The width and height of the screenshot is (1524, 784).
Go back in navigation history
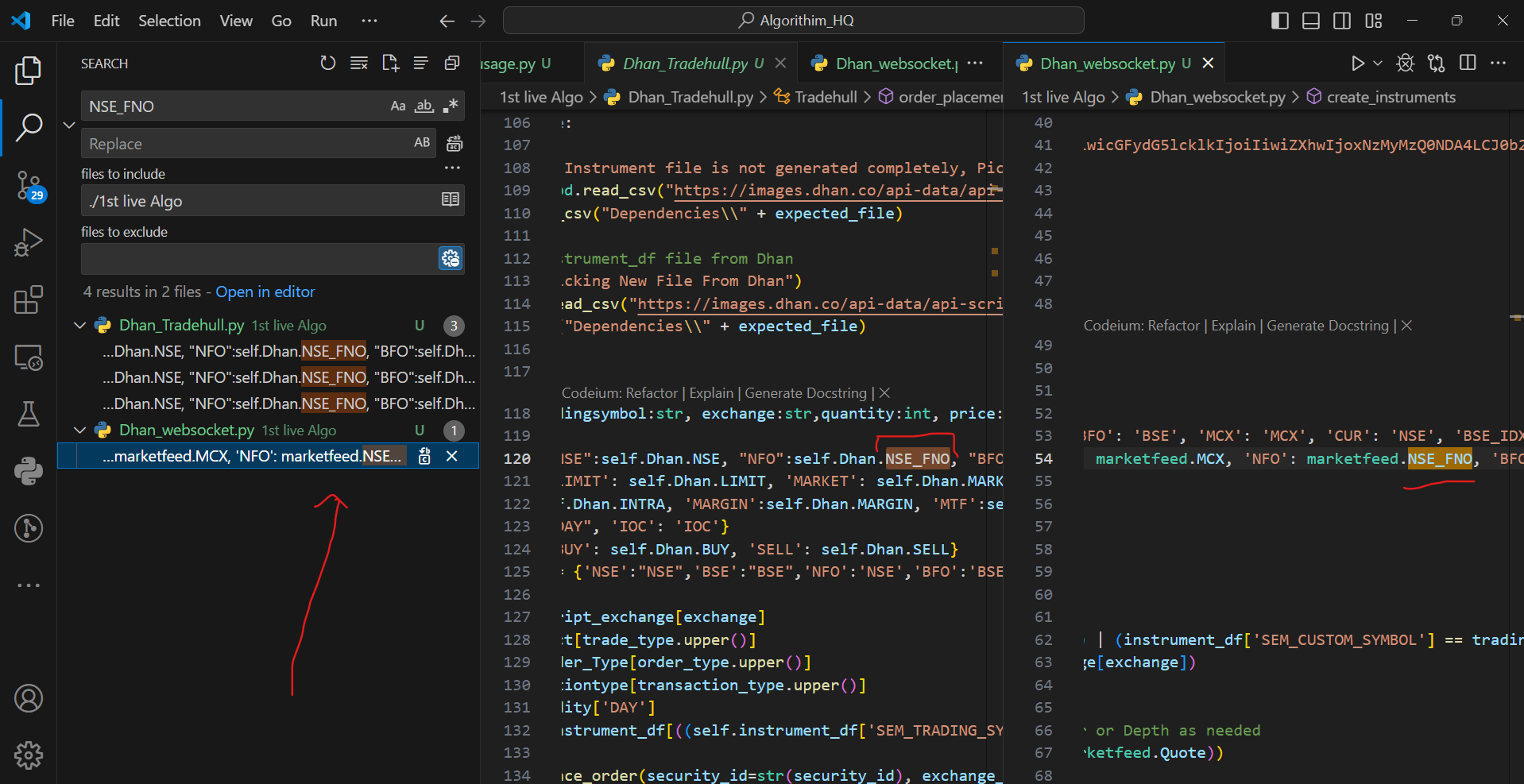click(x=447, y=21)
